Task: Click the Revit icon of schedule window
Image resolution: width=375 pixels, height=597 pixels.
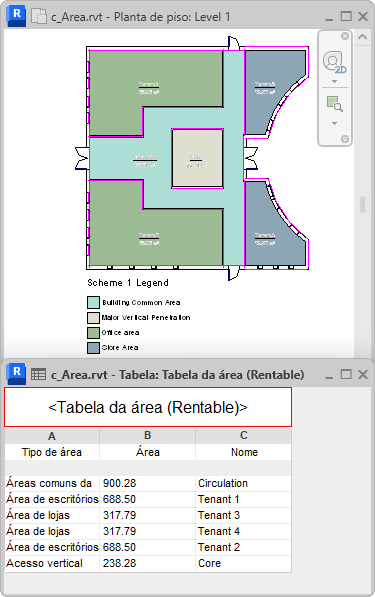Action: tap(16, 374)
